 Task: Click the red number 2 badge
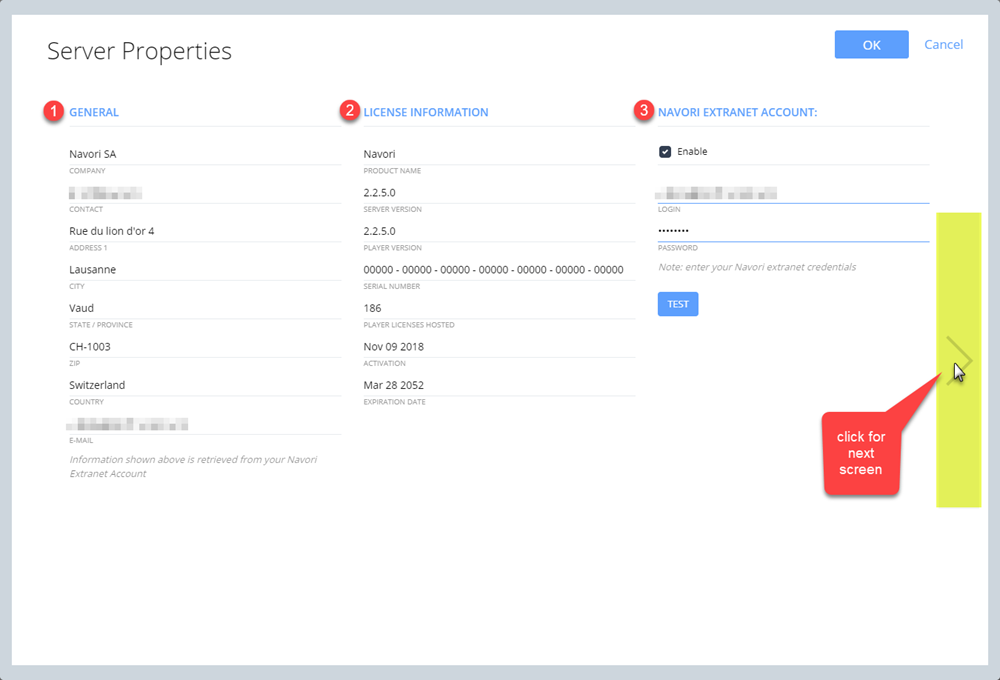(348, 112)
